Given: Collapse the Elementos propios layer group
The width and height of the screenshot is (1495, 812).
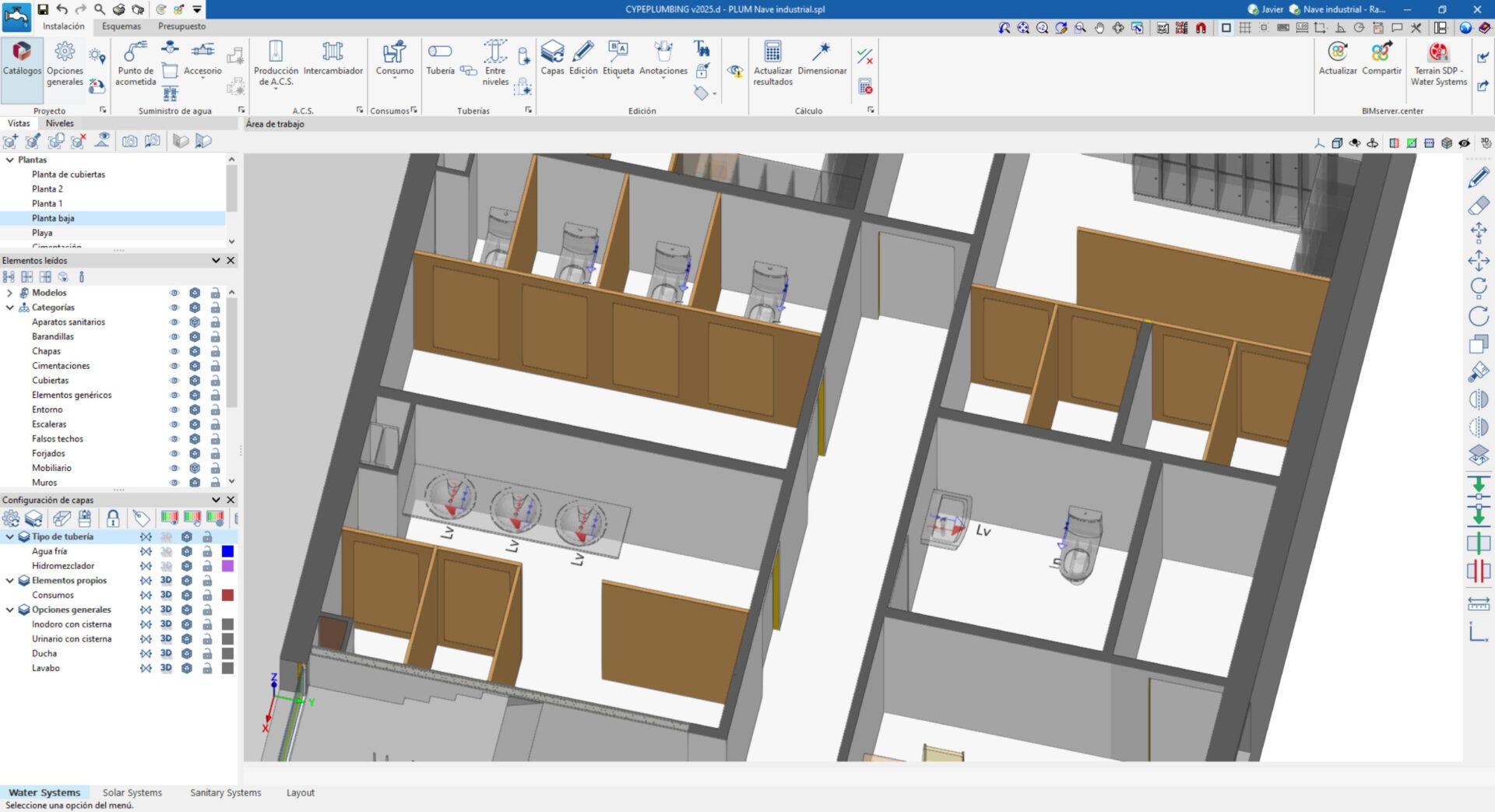Looking at the screenshot, I should [9, 581].
